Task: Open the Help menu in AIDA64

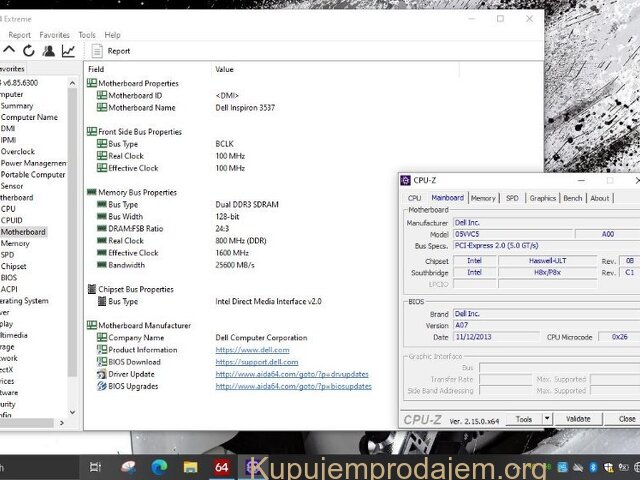Action: tap(112, 35)
